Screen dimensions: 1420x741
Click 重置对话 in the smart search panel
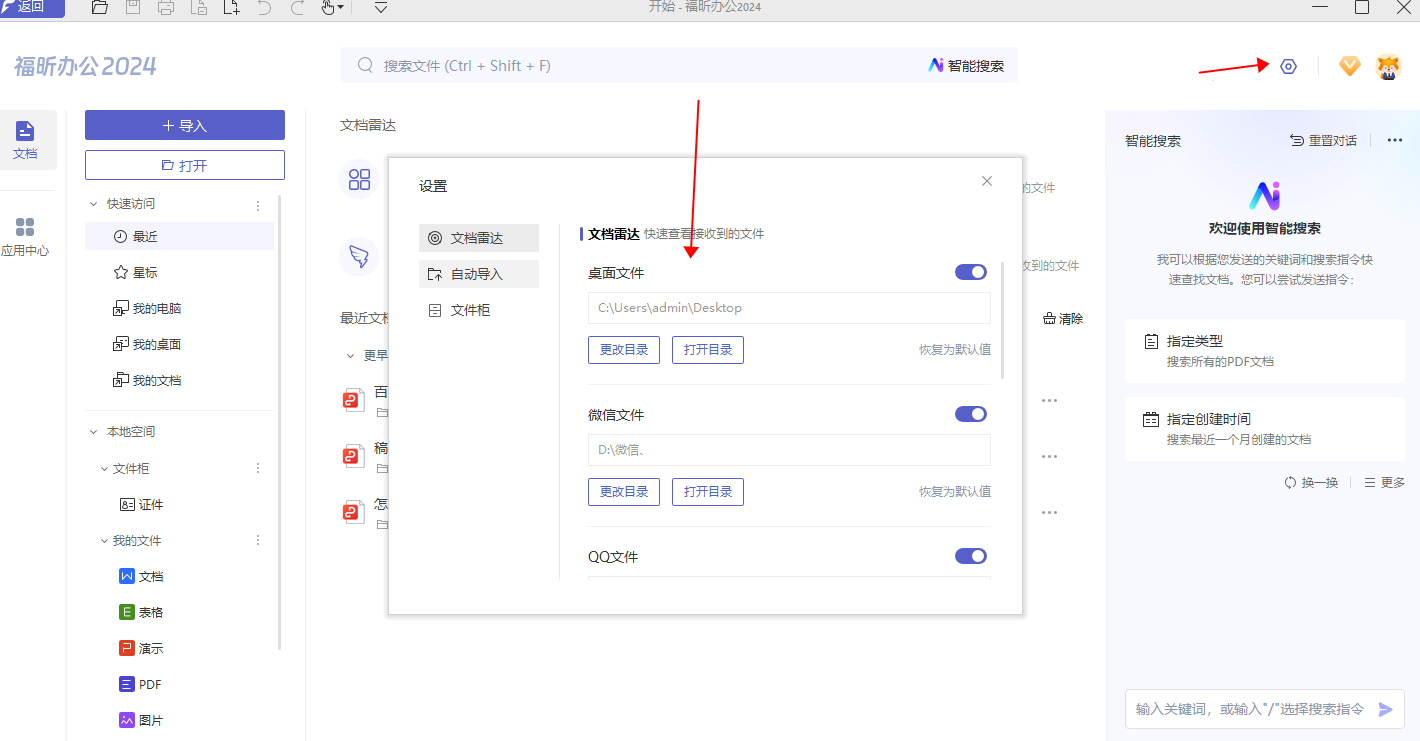tap(1323, 141)
